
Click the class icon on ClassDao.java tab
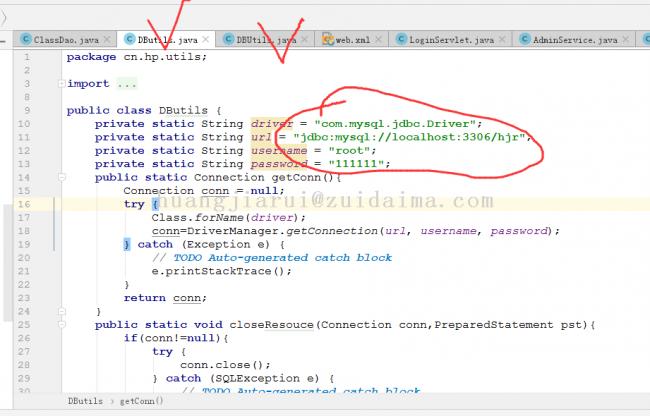coord(26,39)
